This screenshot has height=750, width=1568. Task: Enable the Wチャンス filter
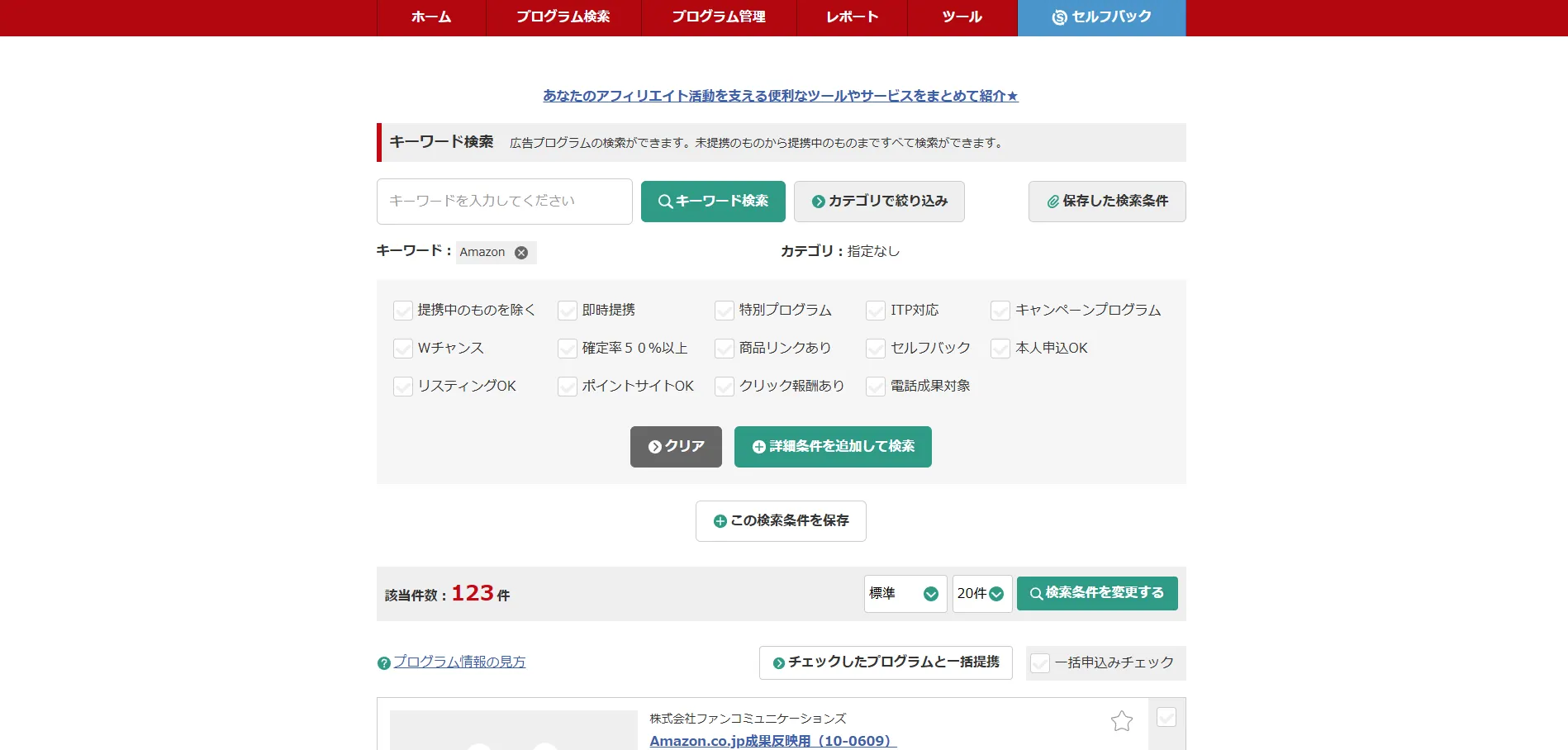pos(403,349)
